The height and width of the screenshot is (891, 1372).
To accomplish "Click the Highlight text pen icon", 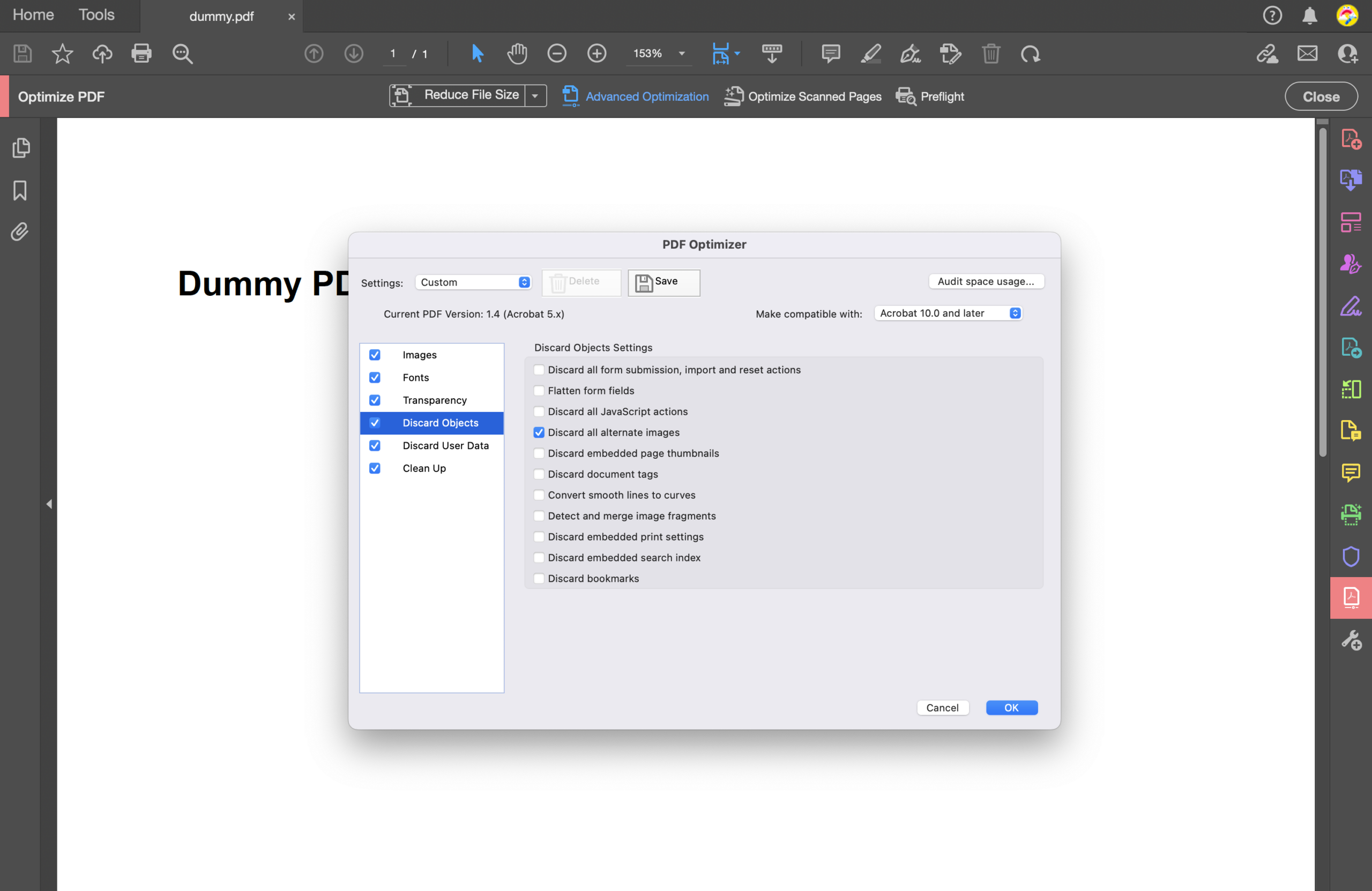I will [x=870, y=54].
